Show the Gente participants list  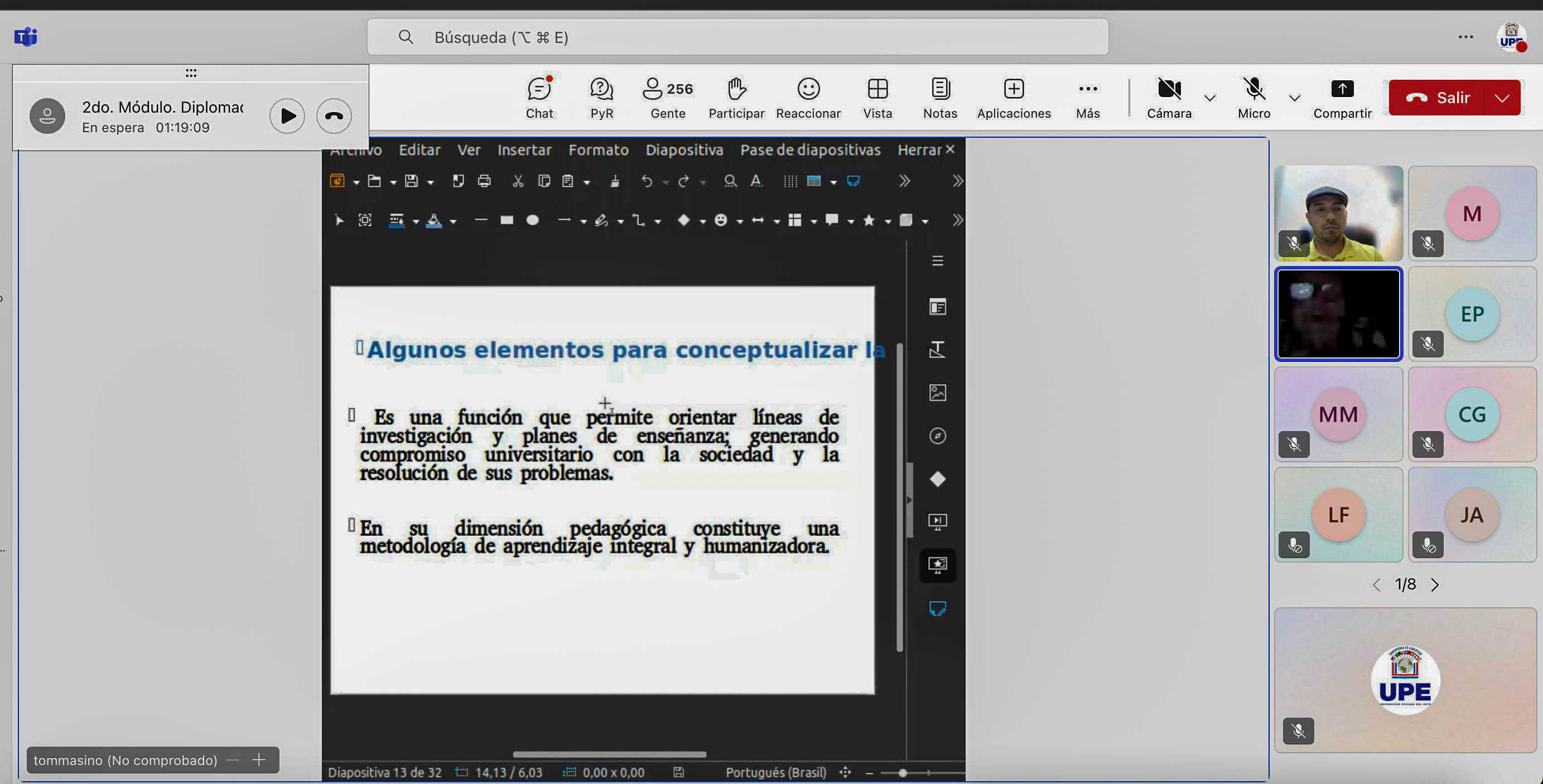click(667, 98)
